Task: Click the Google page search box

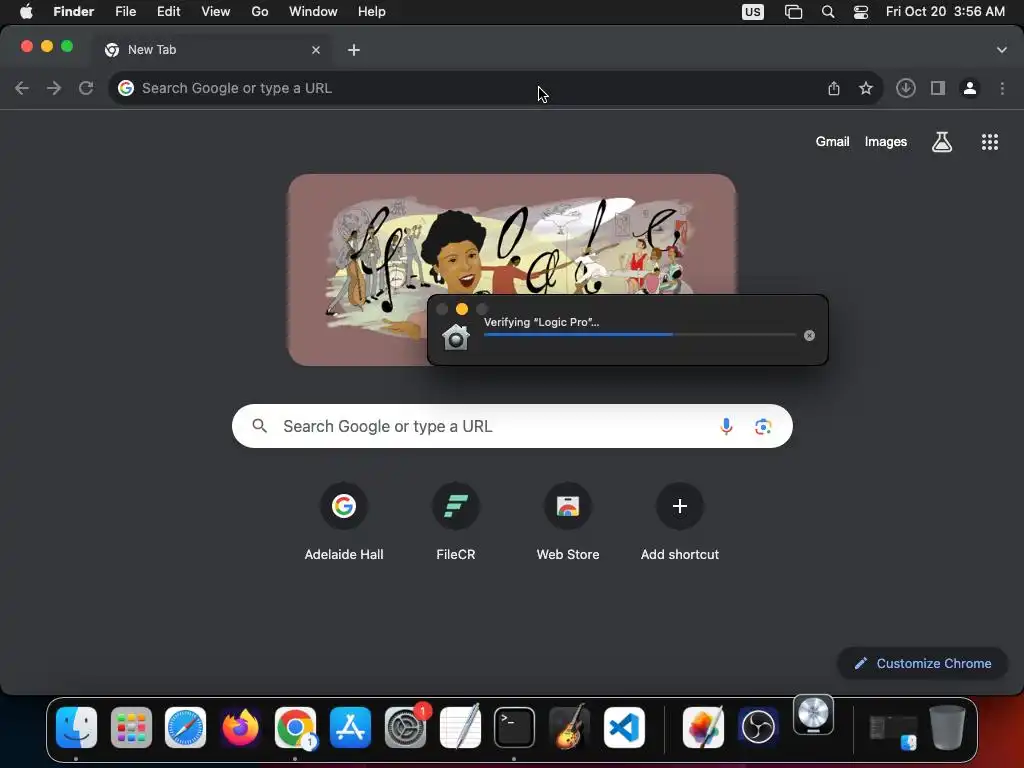Action: click(x=512, y=426)
